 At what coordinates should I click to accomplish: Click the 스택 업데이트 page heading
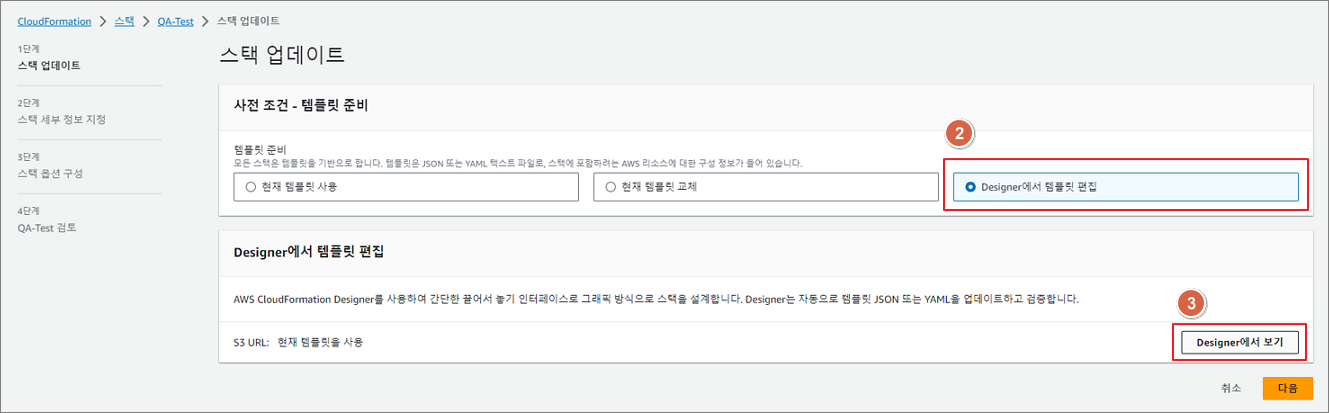tap(282, 56)
